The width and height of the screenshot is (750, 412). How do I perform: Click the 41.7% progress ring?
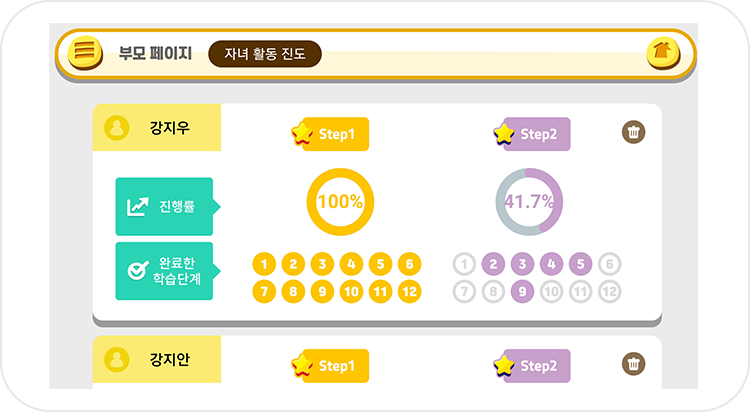click(x=530, y=201)
